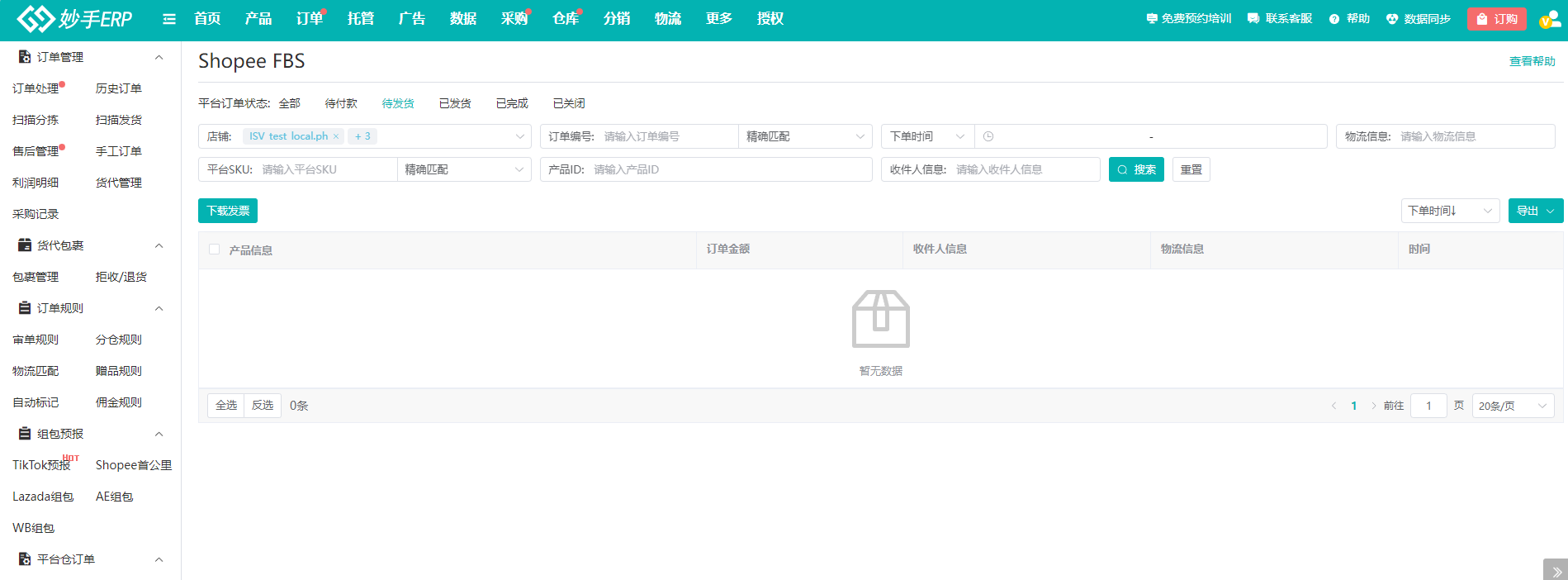Viewport: 1568px width, 580px height.
Task: Click the 货代包裹 section icon
Action: [25, 245]
